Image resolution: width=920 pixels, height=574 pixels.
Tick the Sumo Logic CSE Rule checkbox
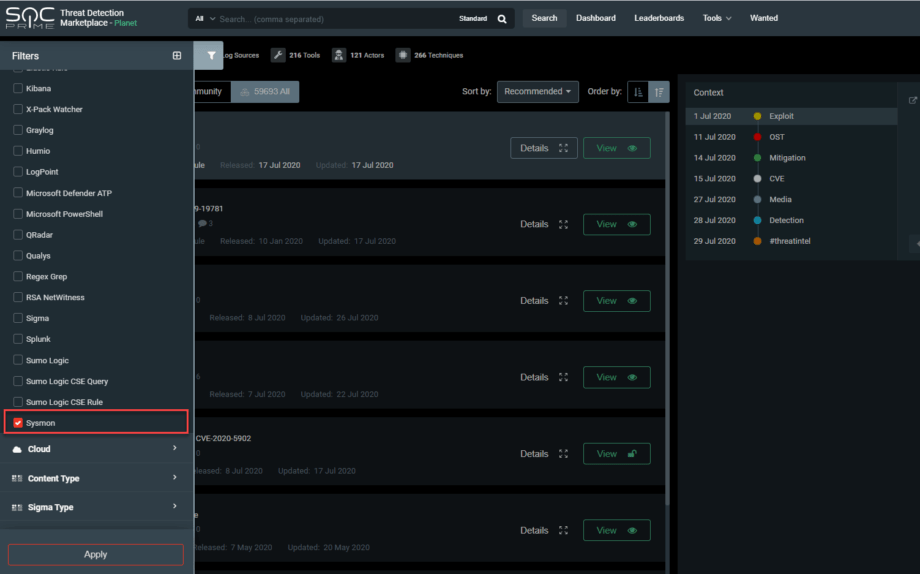tap(18, 402)
